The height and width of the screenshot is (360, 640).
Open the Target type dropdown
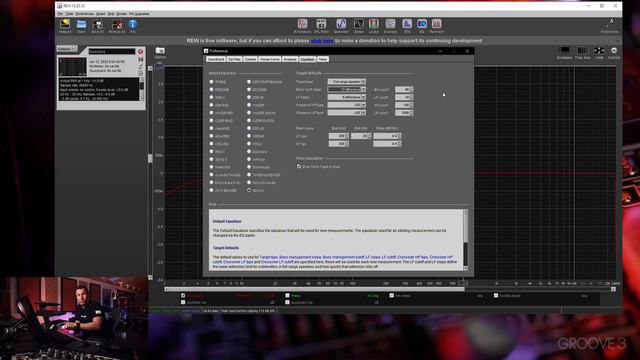(347, 82)
